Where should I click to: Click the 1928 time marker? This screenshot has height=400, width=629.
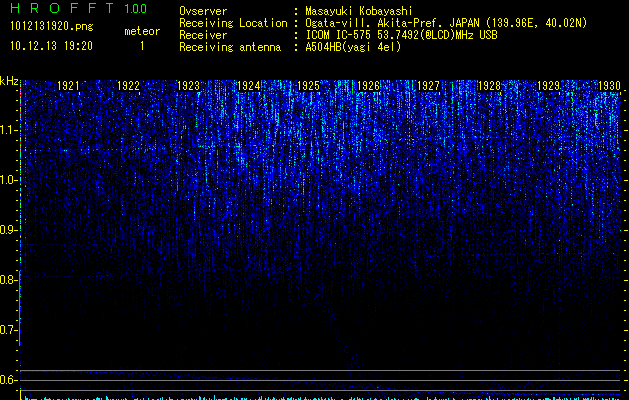tap(489, 86)
